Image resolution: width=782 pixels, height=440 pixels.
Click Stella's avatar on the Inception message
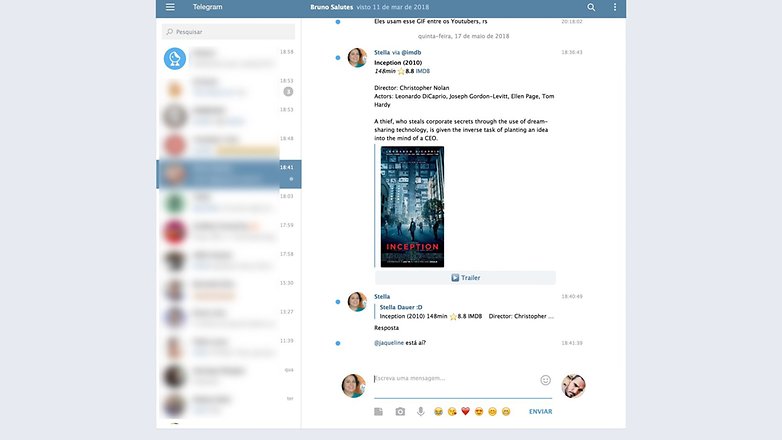[357, 57]
